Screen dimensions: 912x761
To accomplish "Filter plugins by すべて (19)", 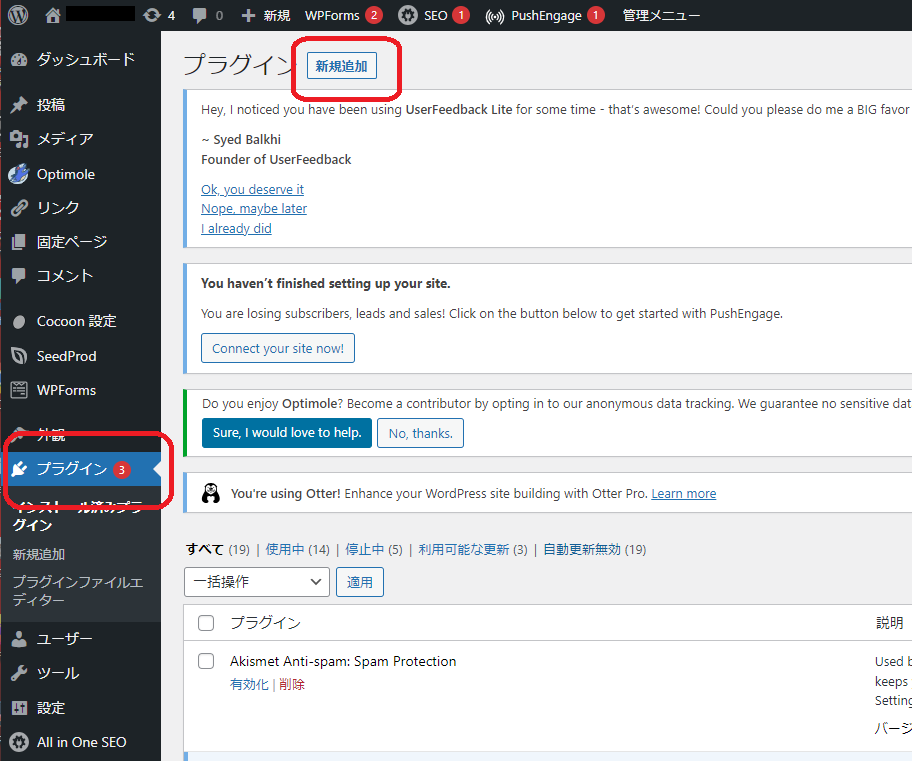I will 218,549.
